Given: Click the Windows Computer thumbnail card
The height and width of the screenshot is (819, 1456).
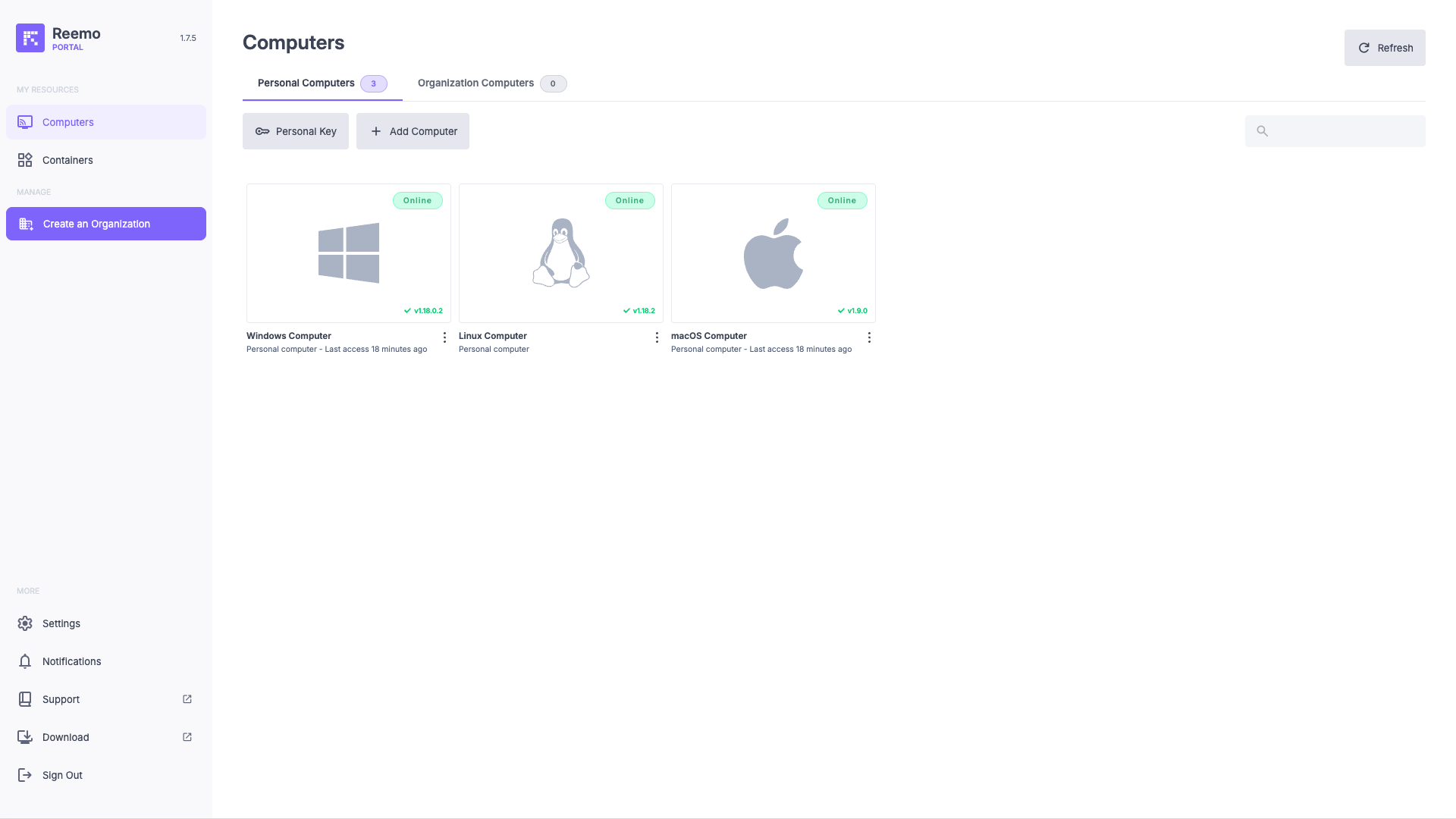Looking at the screenshot, I should (348, 253).
